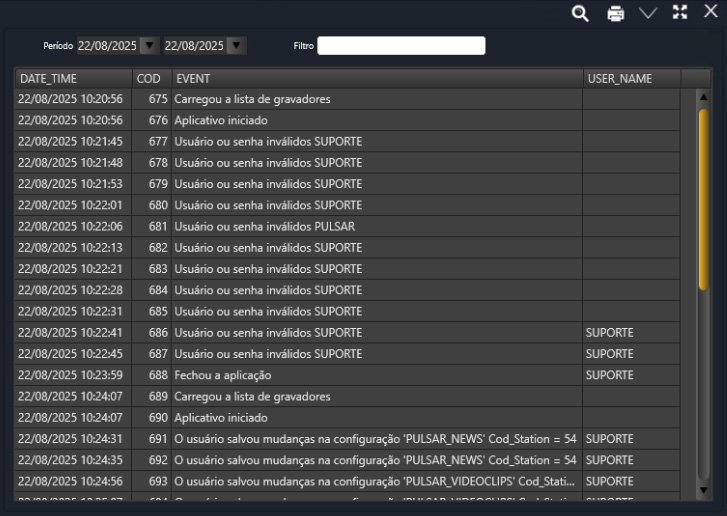Image resolution: width=727 pixels, height=516 pixels.
Task: Close the log window with X
Action: (x=710, y=11)
